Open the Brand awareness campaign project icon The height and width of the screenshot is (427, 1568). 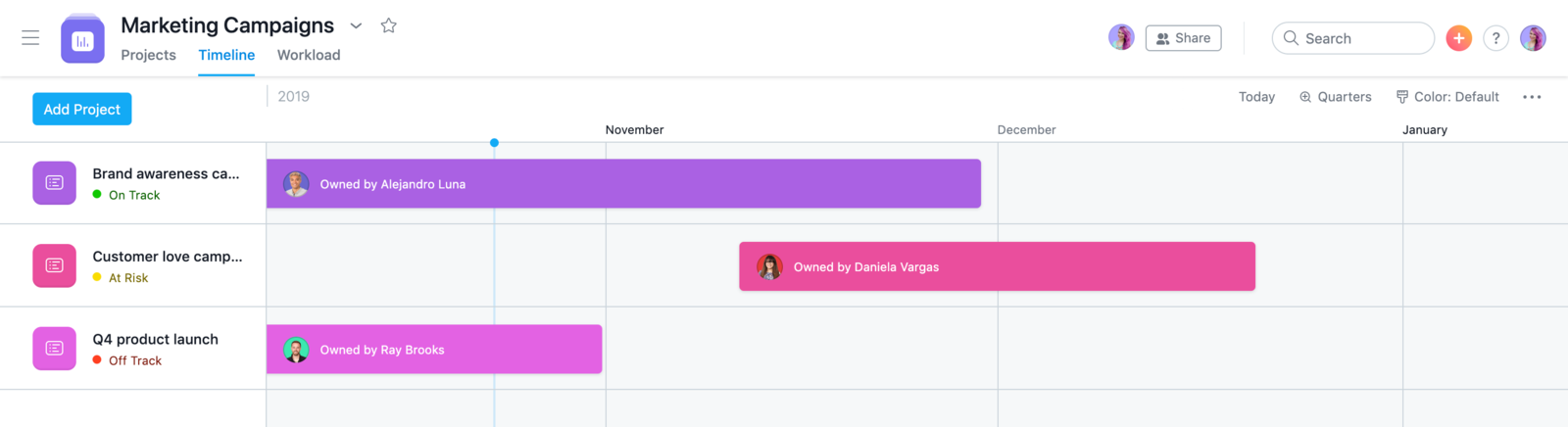[55, 183]
